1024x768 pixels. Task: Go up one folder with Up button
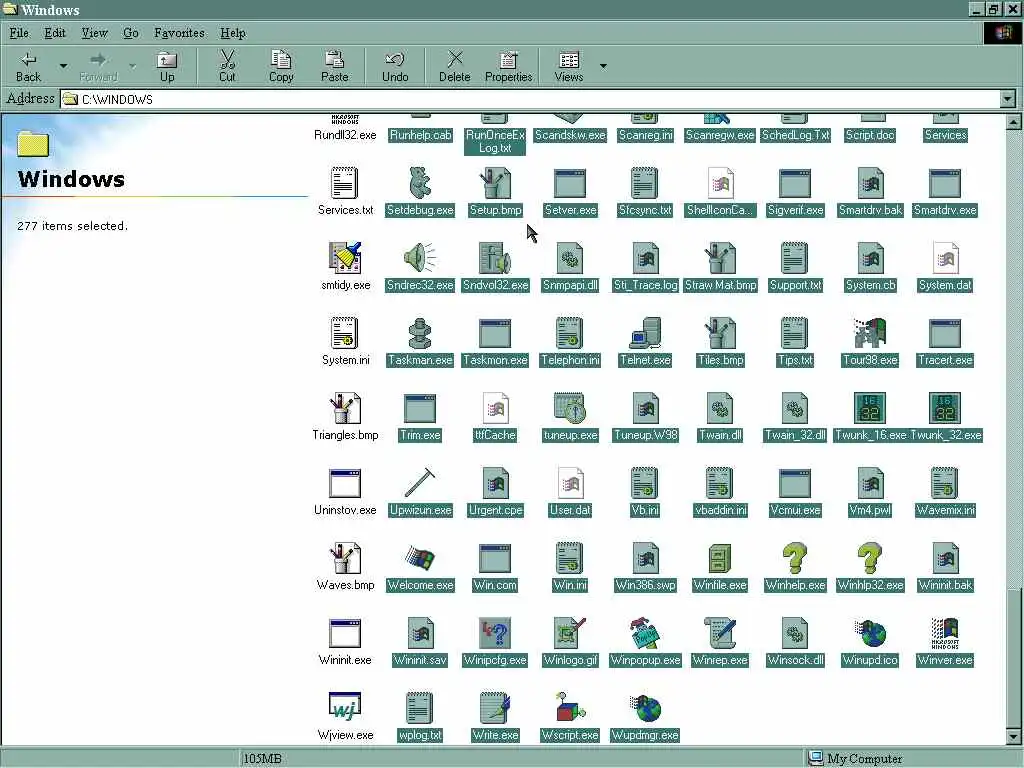click(167, 66)
